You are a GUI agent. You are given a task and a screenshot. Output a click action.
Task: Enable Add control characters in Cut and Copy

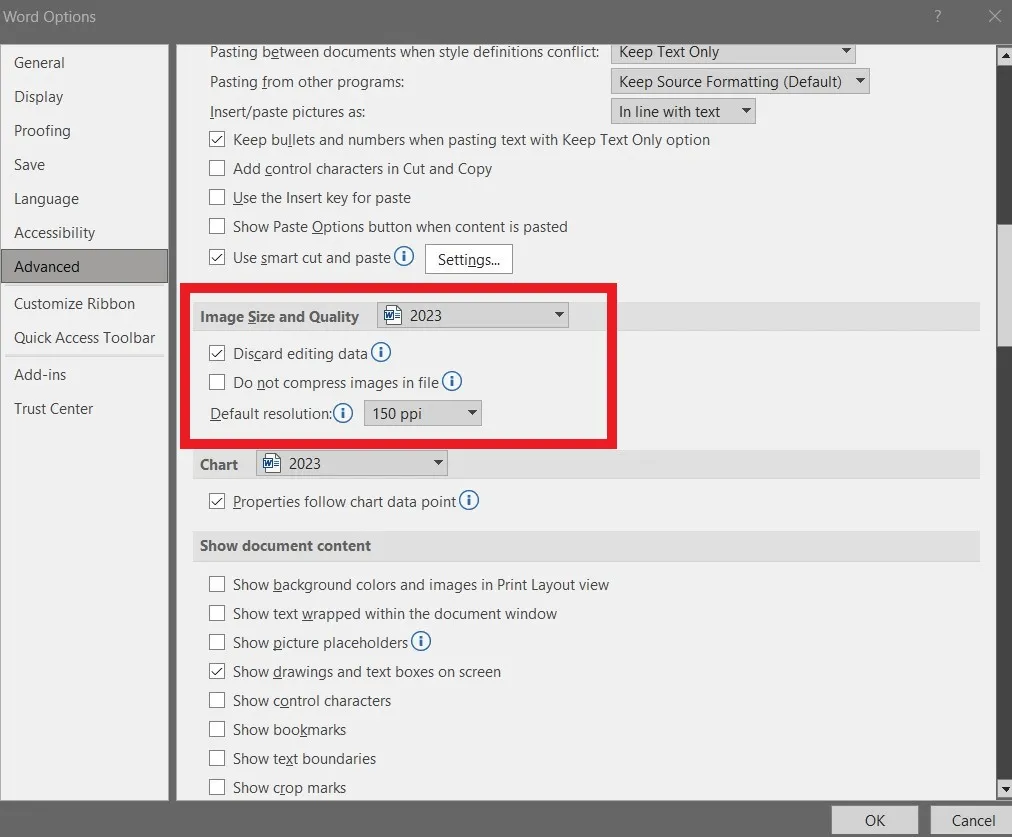click(217, 168)
